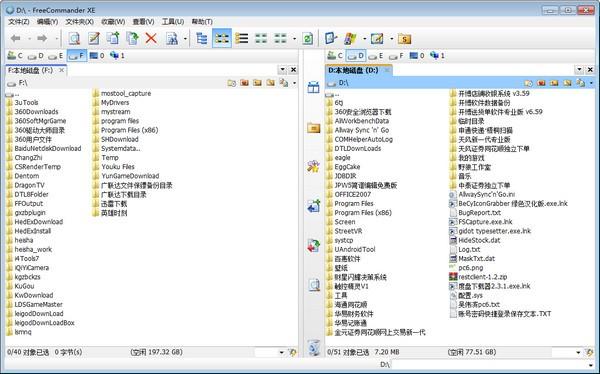The height and width of the screenshot is (374, 600).
Task: Select the D:本地磁盘 (D:) tab
Action: point(353,70)
